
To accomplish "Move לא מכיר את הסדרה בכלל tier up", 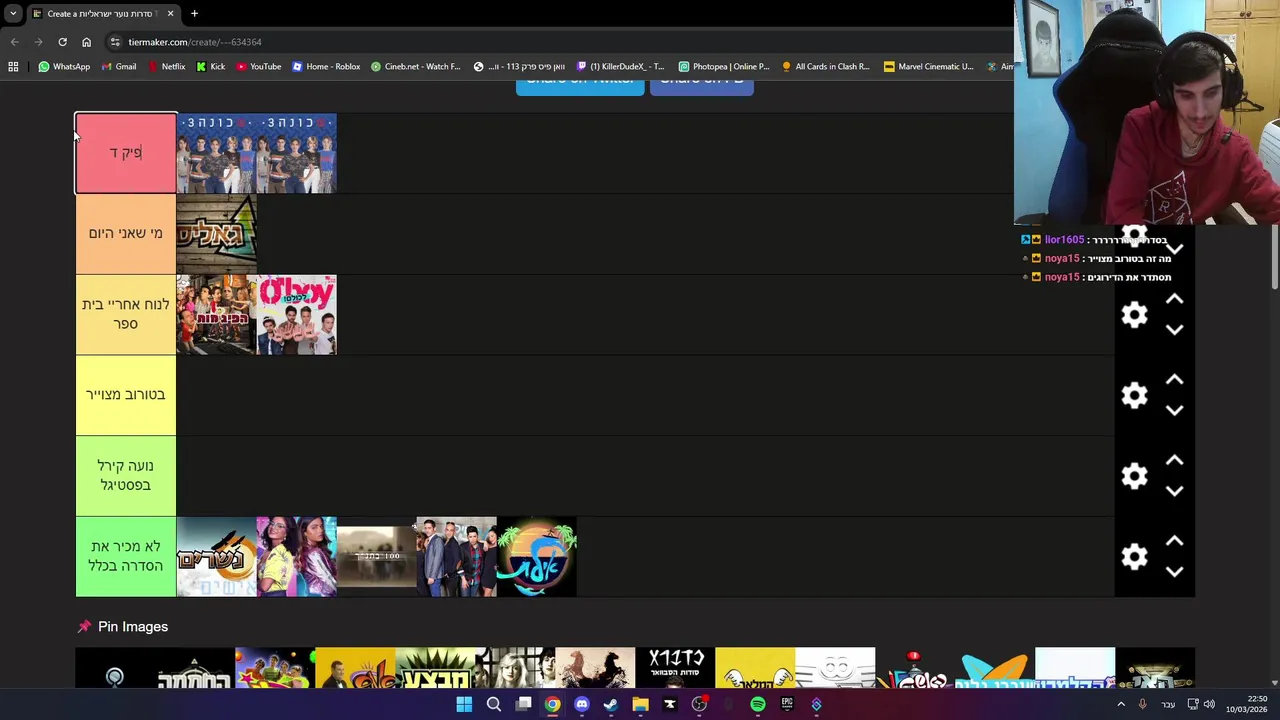I will [1174, 542].
